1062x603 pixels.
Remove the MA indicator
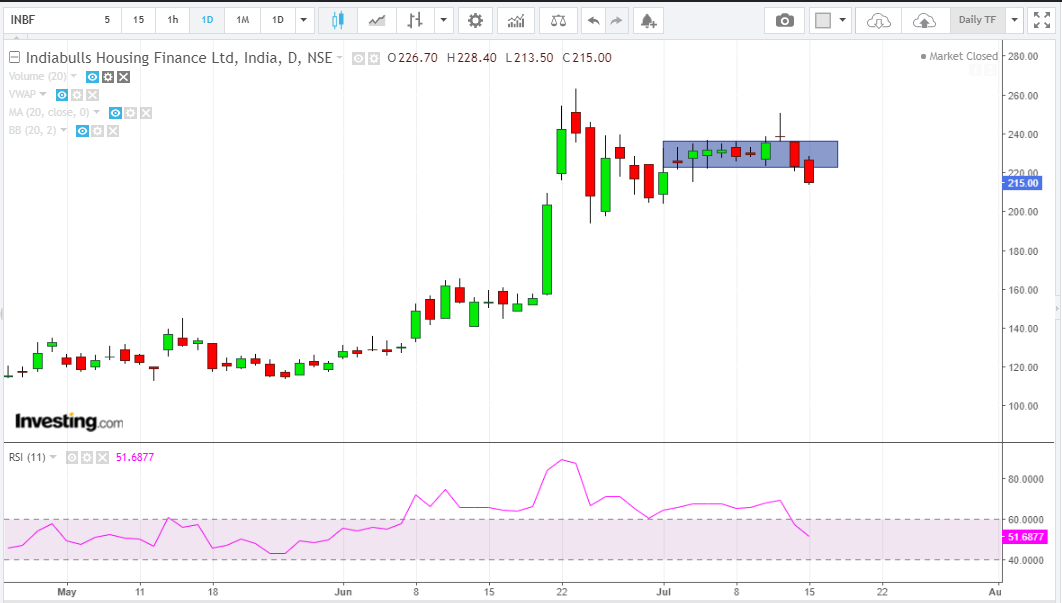(x=146, y=113)
